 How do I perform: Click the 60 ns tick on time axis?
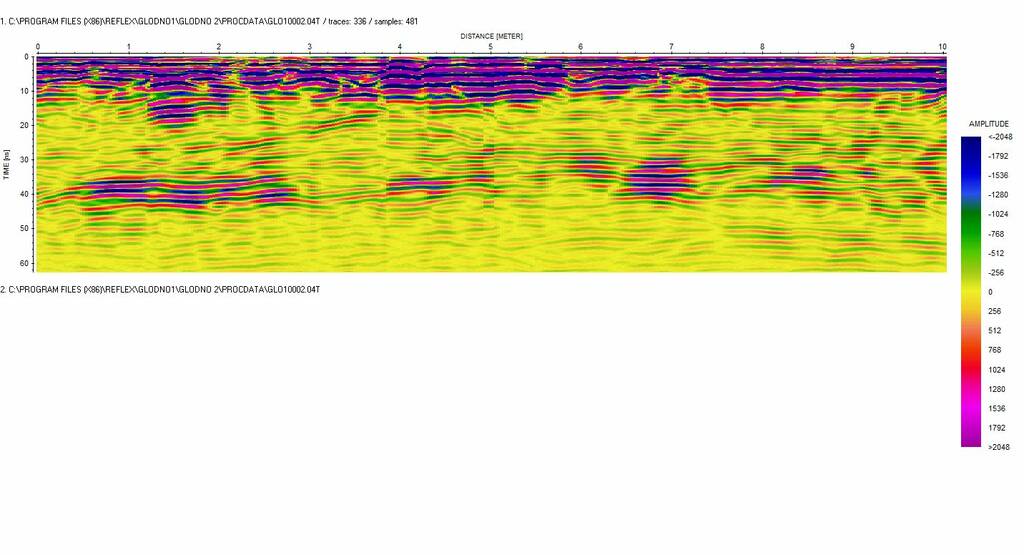click(27, 262)
